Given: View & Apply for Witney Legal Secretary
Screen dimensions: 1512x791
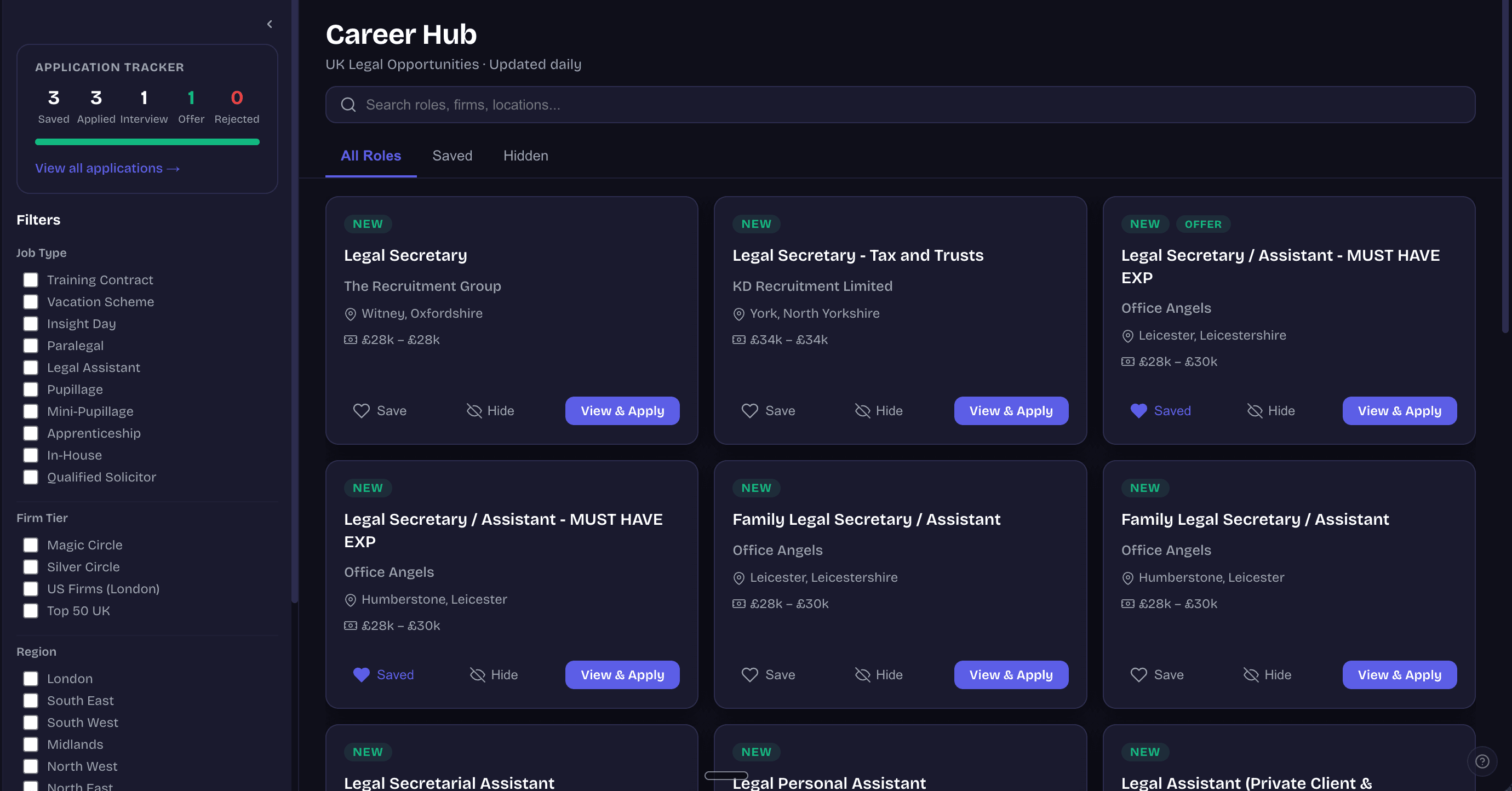Looking at the screenshot, I should [x=622, y=411].
